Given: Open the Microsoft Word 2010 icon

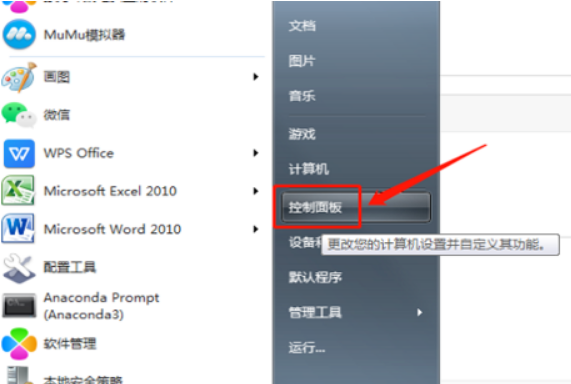Looking at the screenshot, I should (x=18, y=228).
